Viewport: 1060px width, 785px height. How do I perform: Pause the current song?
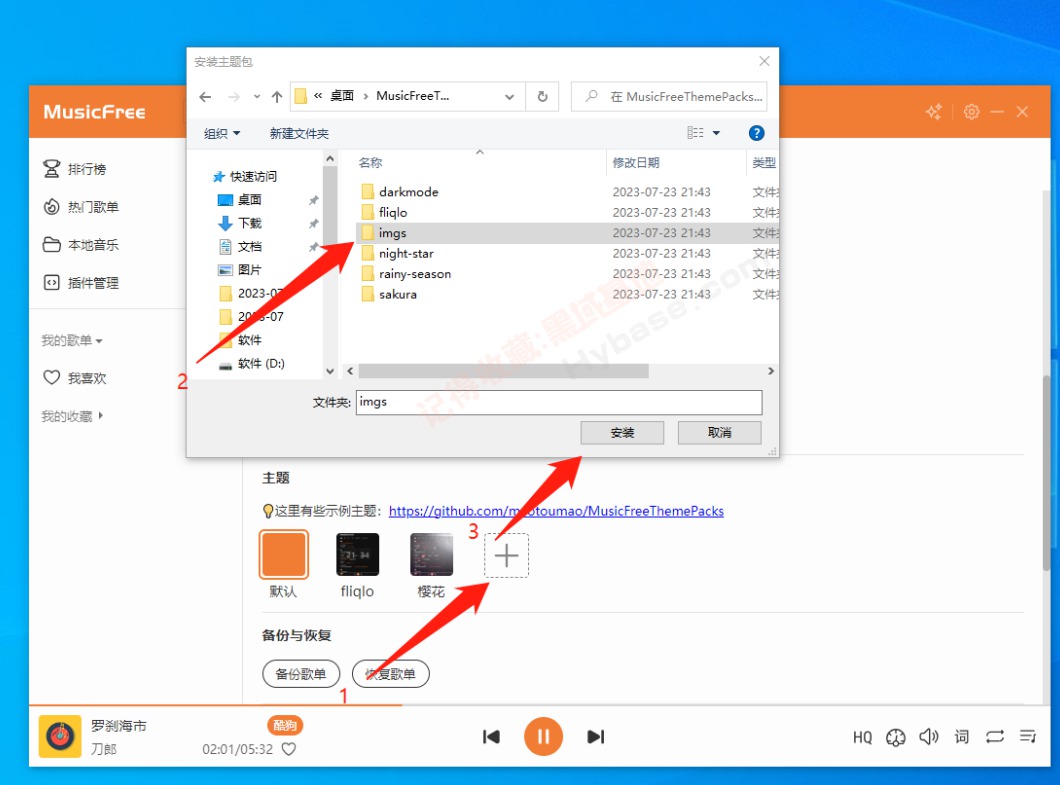[x=543, y=736]
